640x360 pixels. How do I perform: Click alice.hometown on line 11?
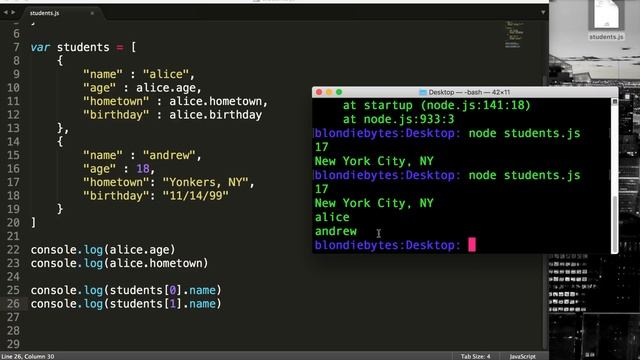215,101
